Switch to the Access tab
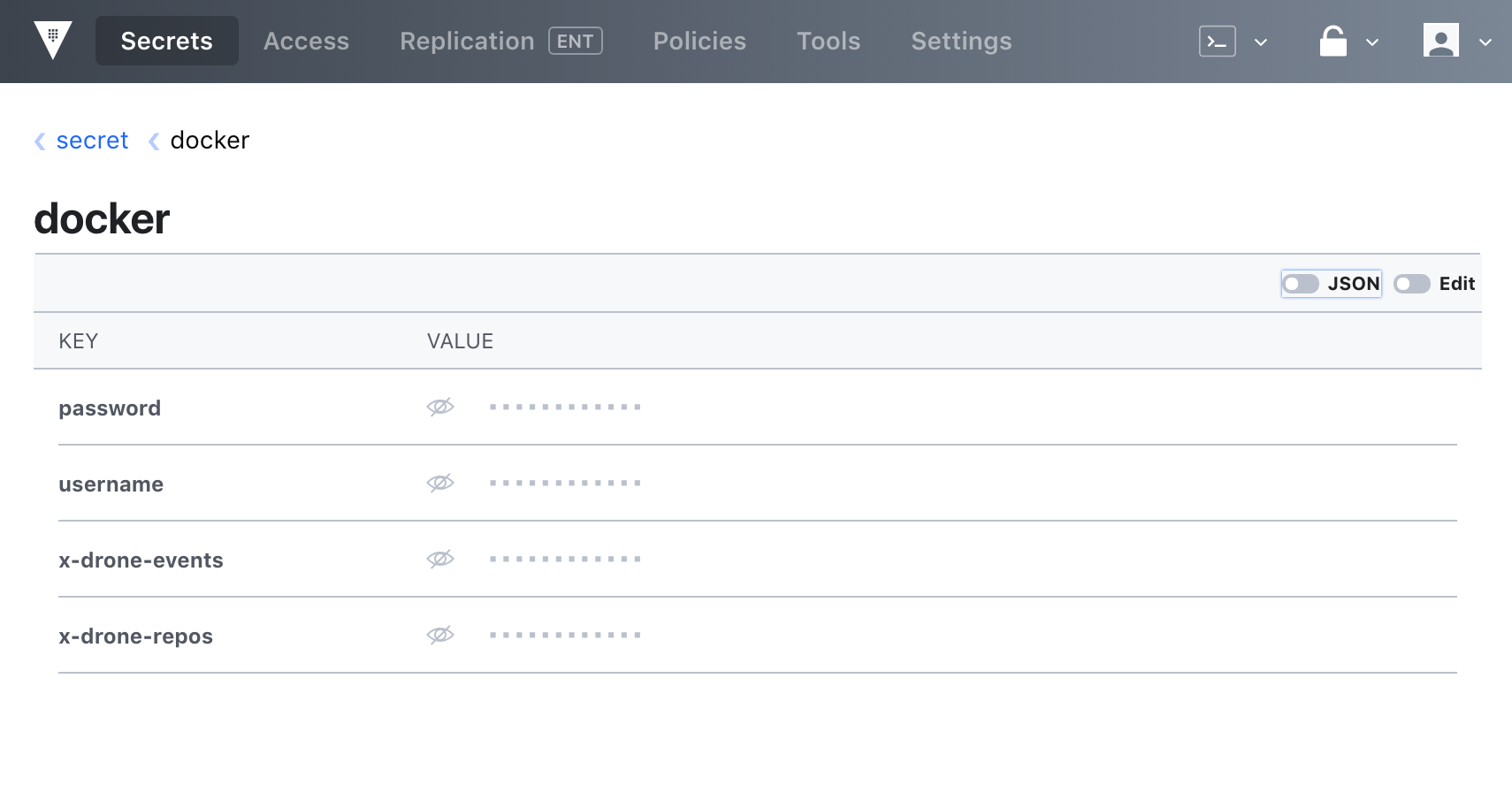Screen dimensions: 1512x785 click(306, 41)
